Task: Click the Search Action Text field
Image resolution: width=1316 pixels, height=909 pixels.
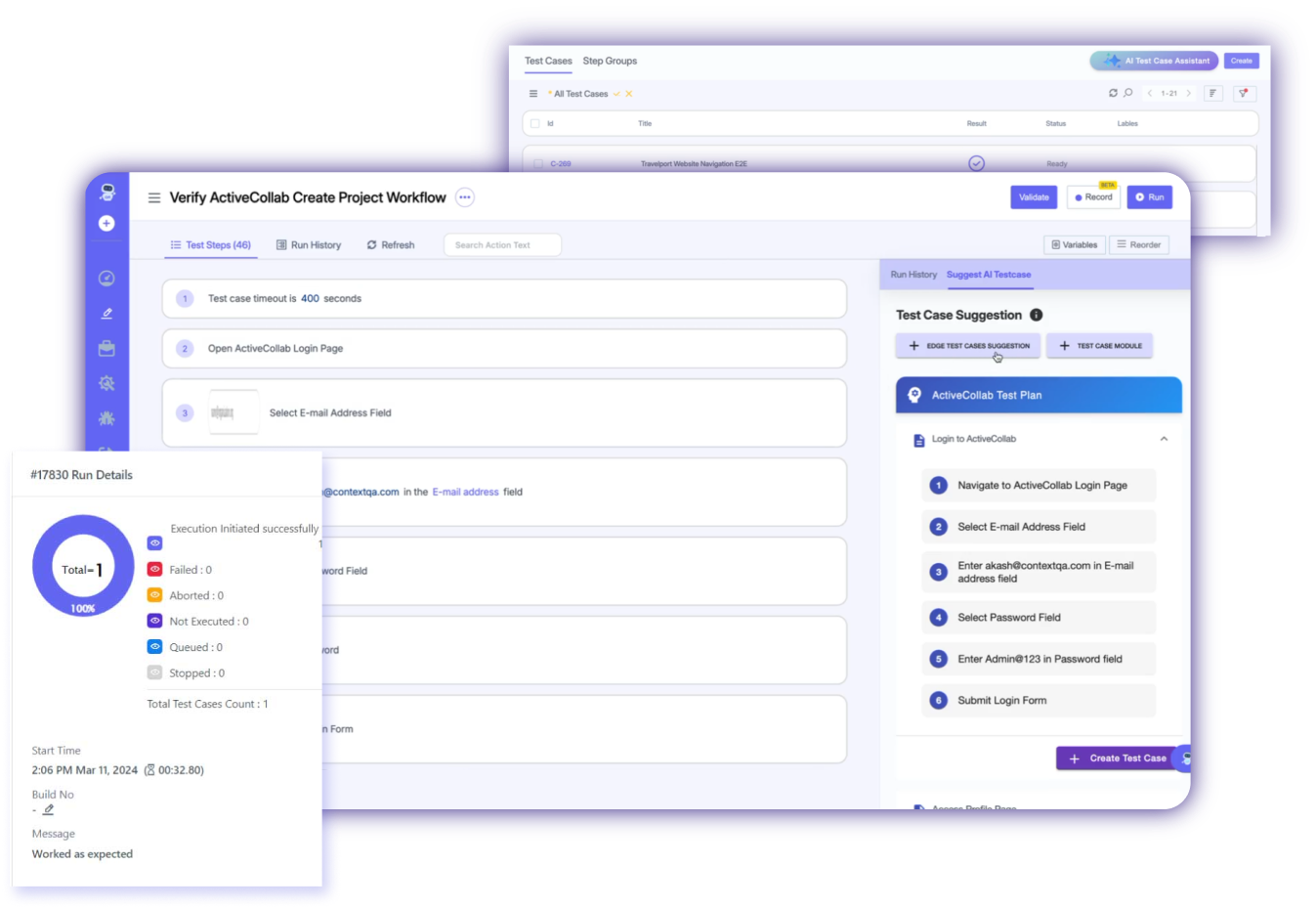Action: 502,245
